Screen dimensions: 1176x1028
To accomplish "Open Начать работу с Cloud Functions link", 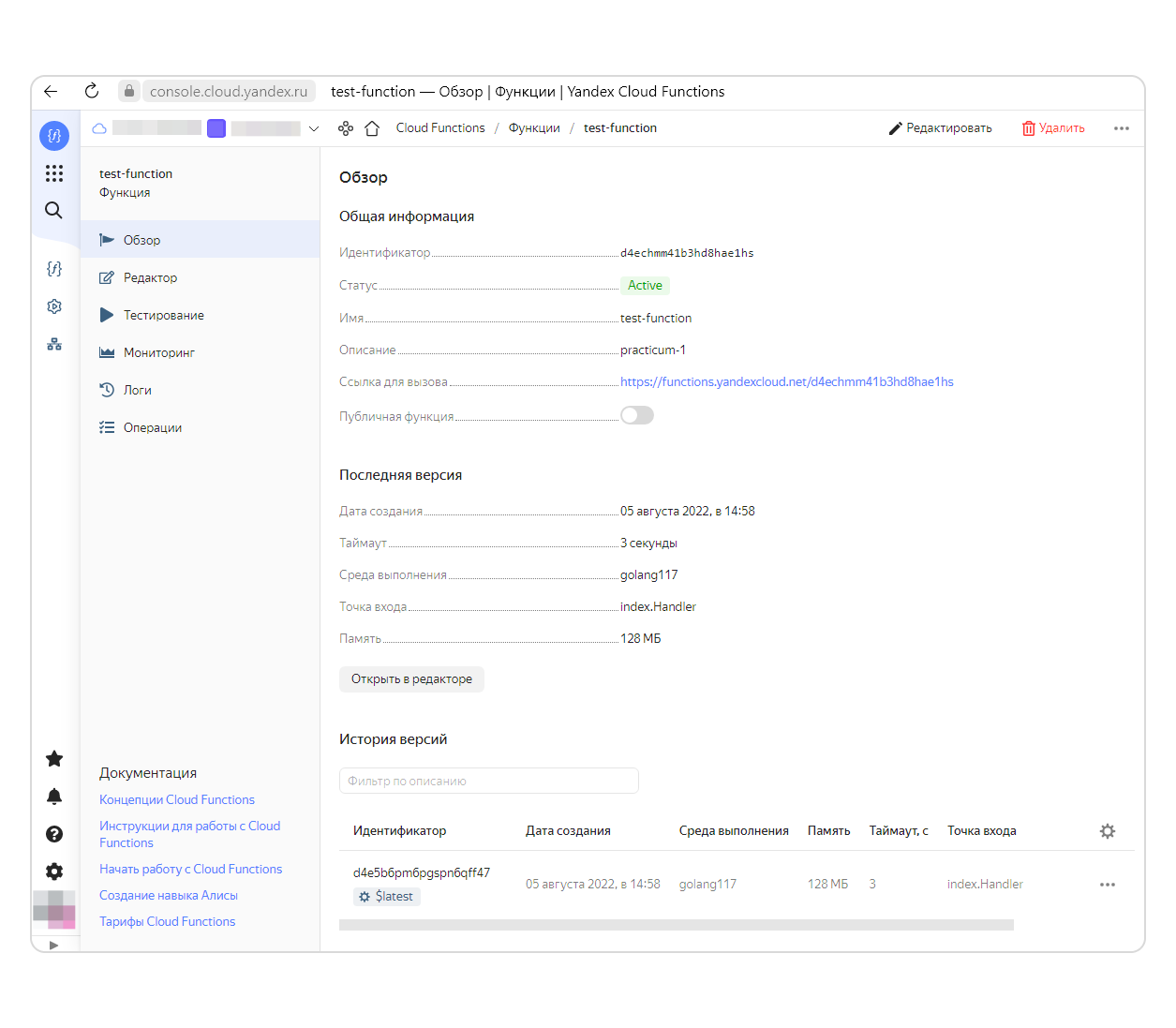I will (191, 870).
